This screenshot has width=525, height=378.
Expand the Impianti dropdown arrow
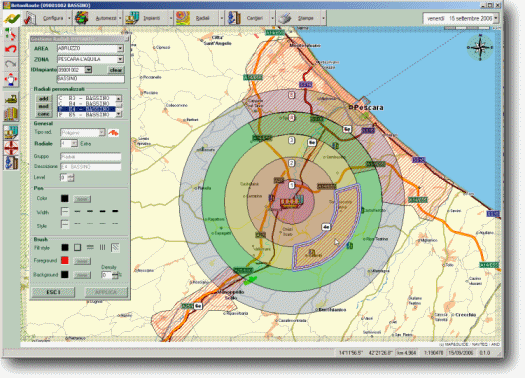coord(171,18)
